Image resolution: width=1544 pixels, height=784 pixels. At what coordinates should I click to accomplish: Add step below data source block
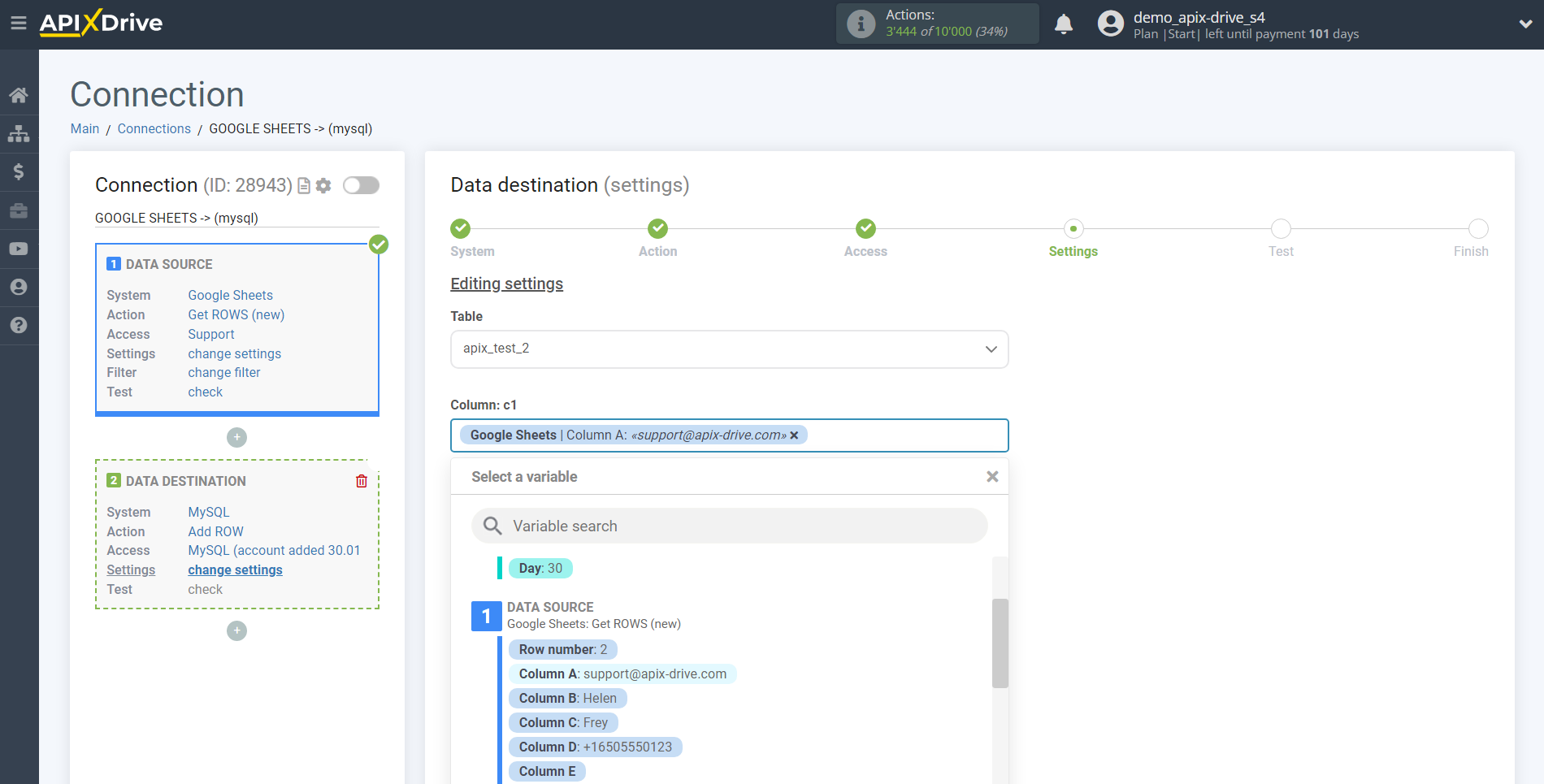(x=236, y=437)
